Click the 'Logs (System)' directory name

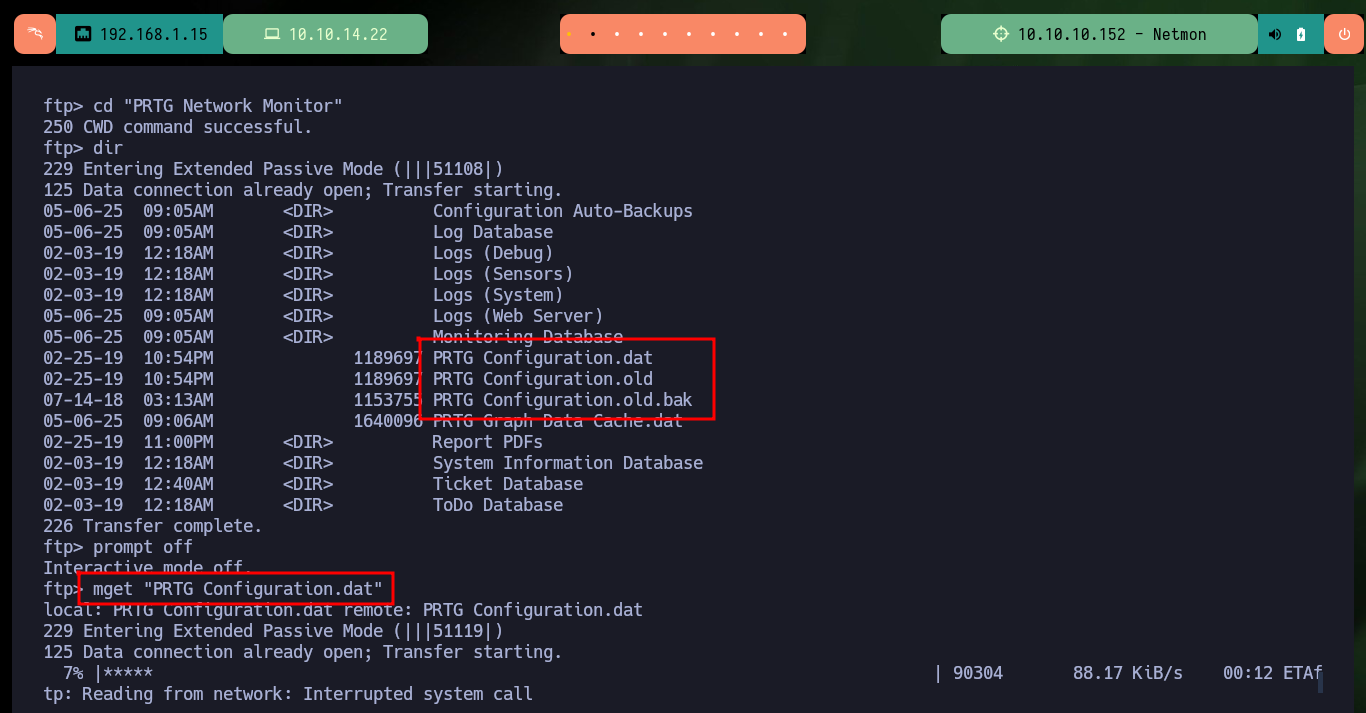coord(498,295)
